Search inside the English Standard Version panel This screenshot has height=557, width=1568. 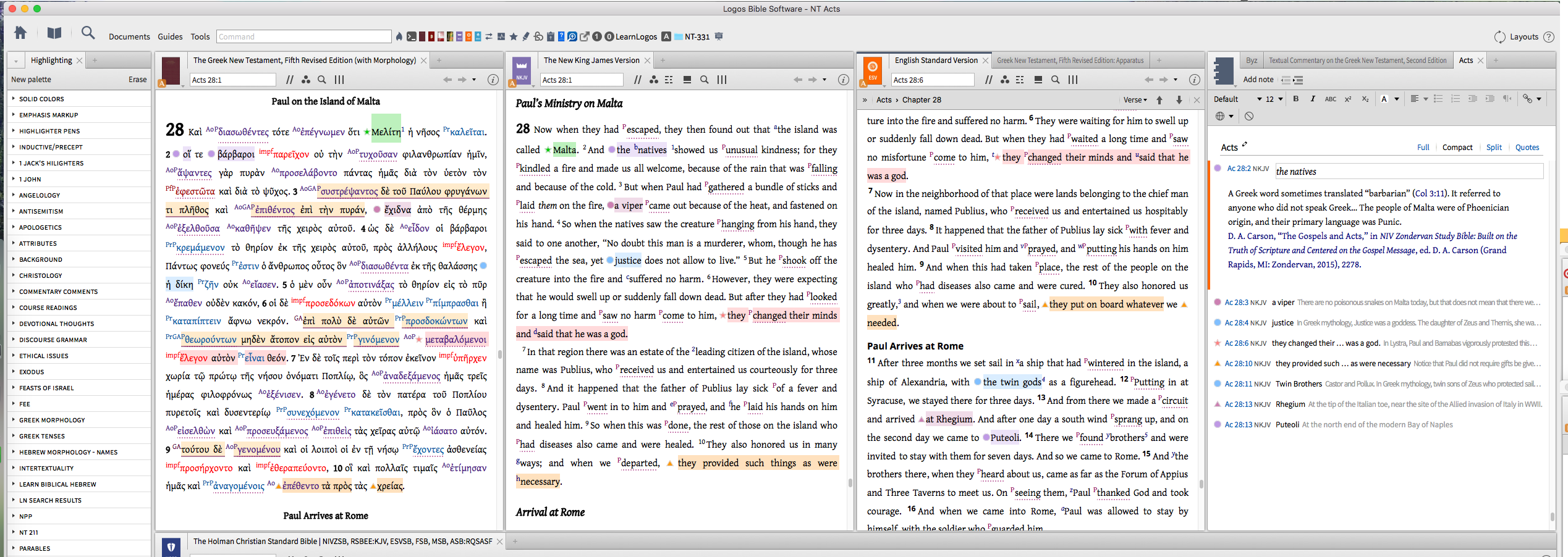click(x=1056, y=80)
